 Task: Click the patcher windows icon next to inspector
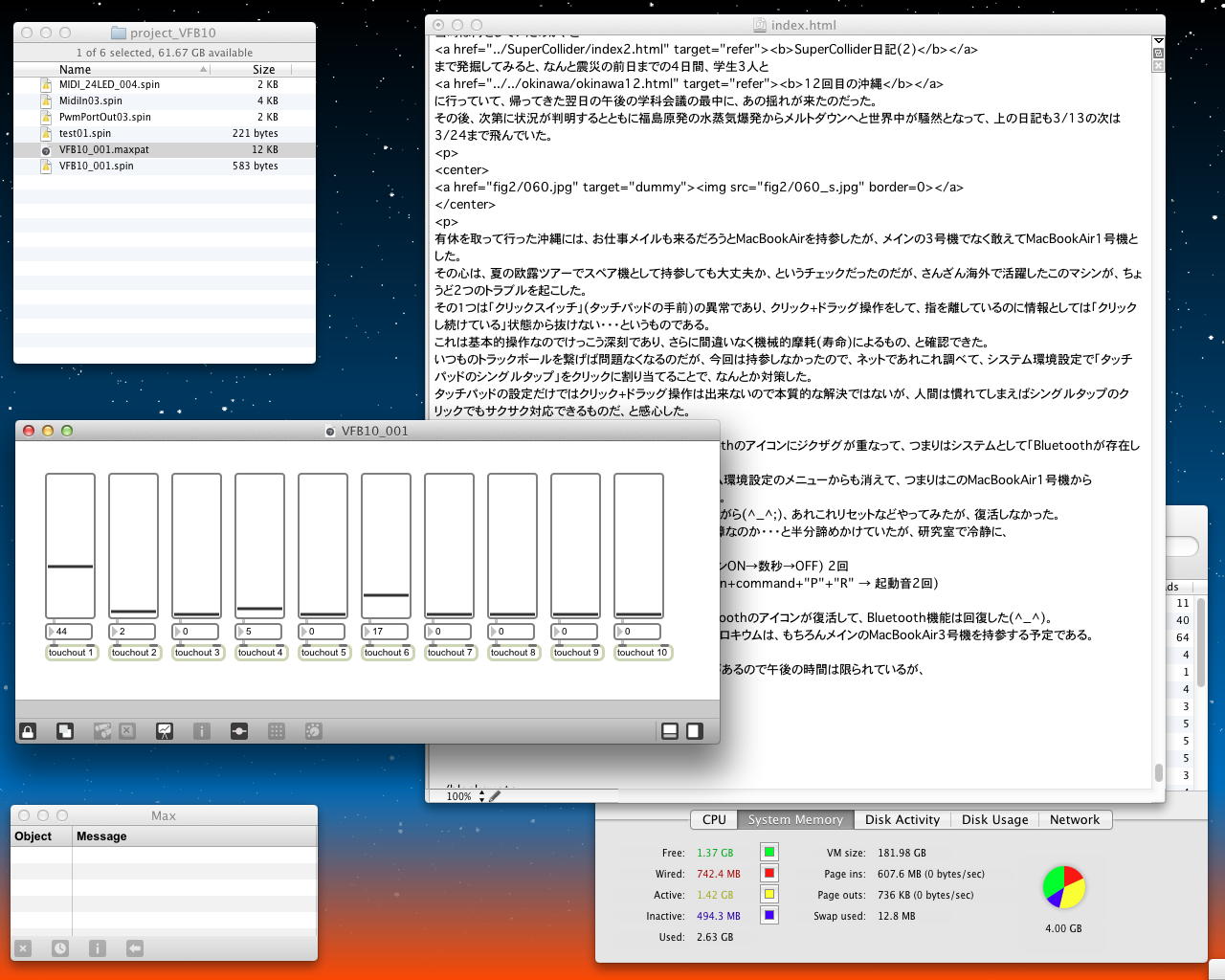coord(239,731)
